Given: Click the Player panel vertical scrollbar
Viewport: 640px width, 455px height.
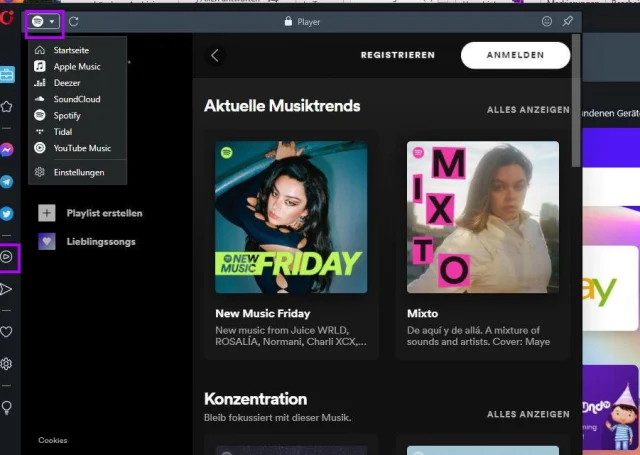Looking at the screenshot, I should (x=576, y=100).
